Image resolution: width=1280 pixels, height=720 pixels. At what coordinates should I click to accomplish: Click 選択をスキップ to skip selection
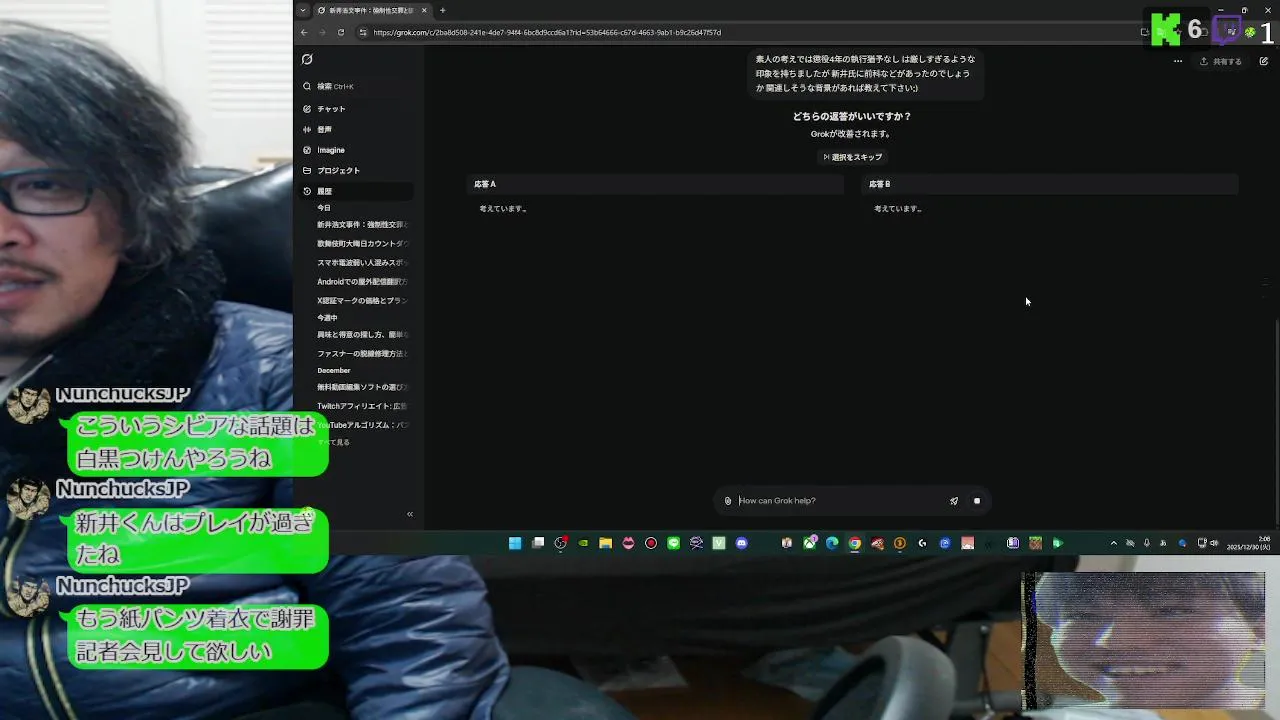[853, 157]
